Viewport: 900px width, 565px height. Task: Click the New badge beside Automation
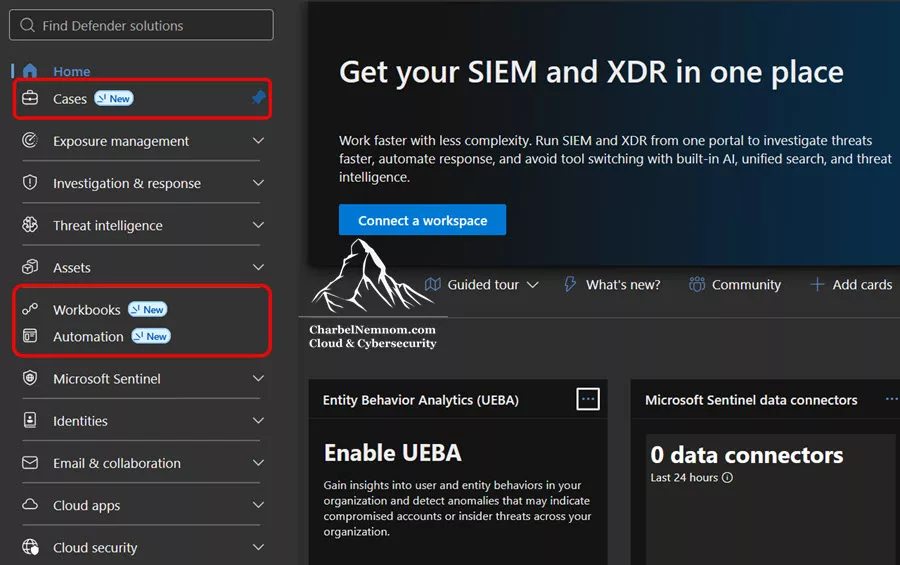(x=151, y=336)
